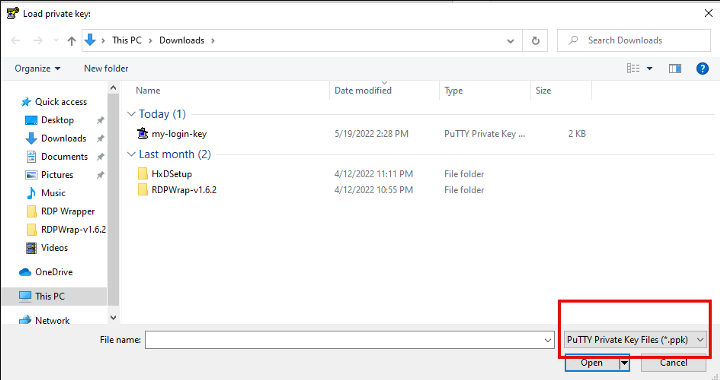Open Desktop in the sidebar

[x=57, y=120]
